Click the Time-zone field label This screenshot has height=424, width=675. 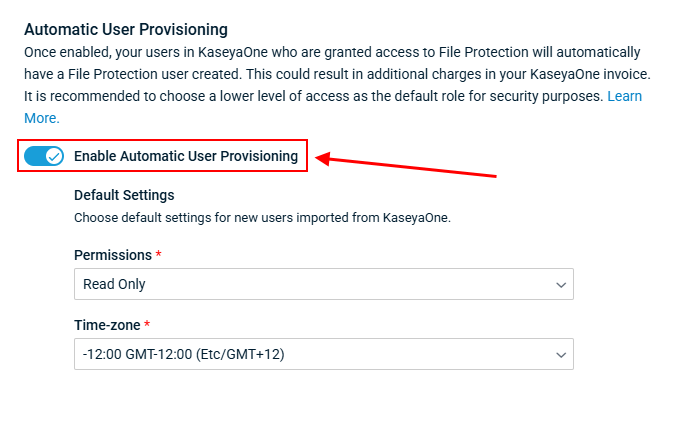click(x=108, y=325)
